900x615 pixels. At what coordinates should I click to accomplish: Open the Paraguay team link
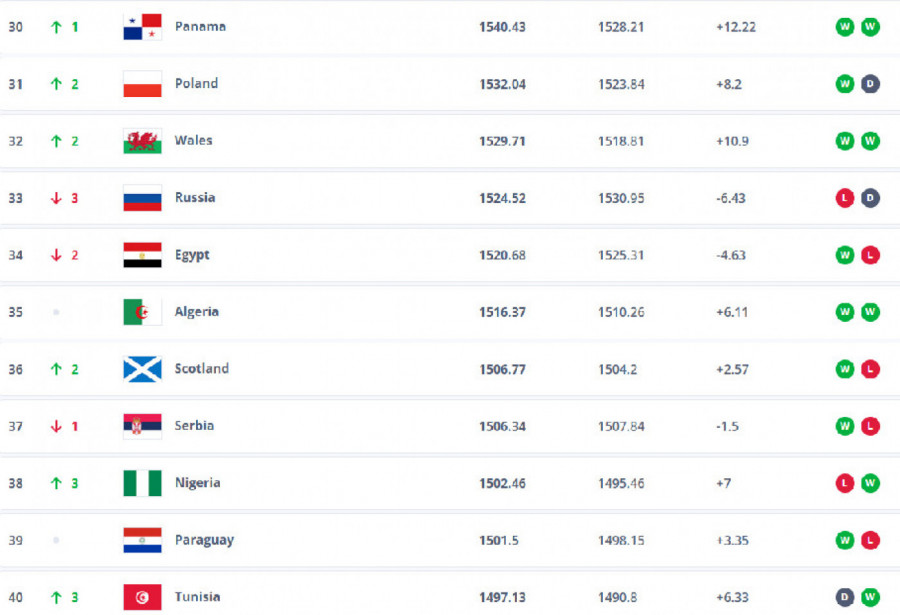204,540
